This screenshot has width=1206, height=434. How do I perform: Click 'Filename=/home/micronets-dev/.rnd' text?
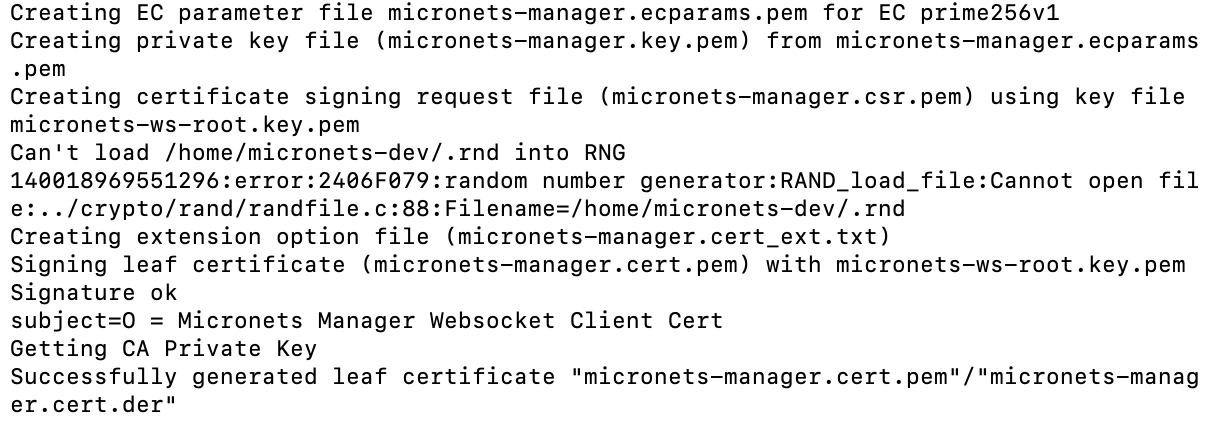pyautogui.click(x=675, y=210)
